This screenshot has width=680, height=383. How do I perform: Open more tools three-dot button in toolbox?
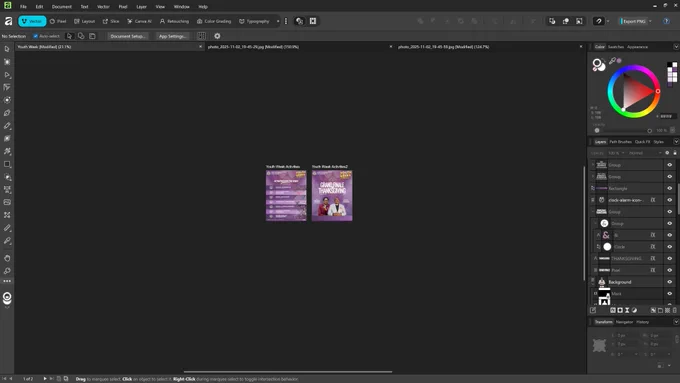7,281
